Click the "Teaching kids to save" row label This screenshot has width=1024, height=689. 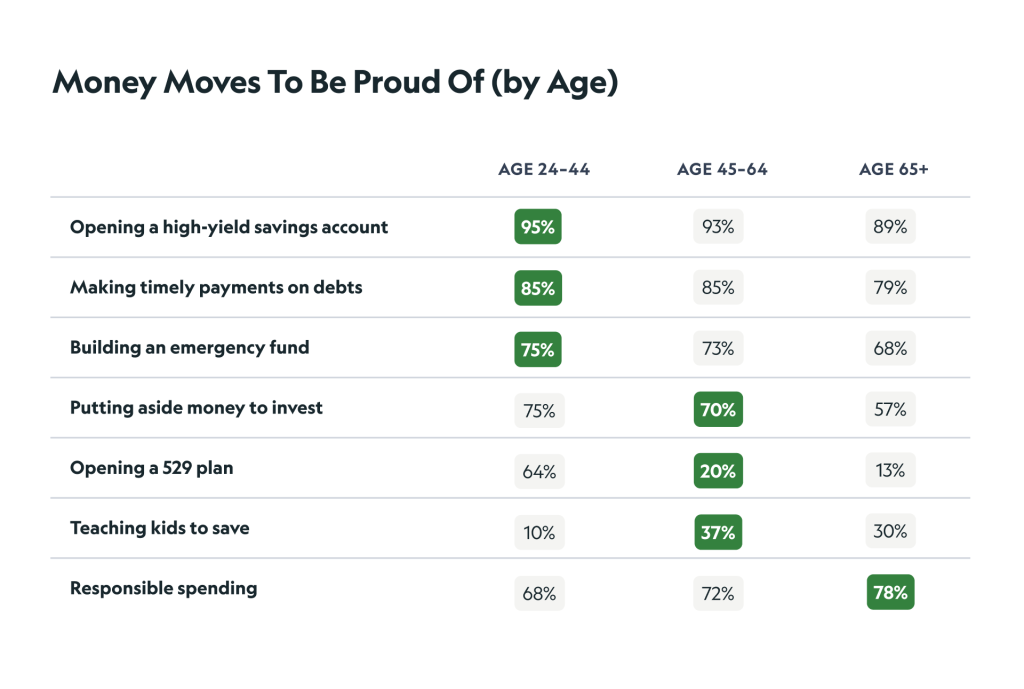pyautogui.click(x=160, y=527)
